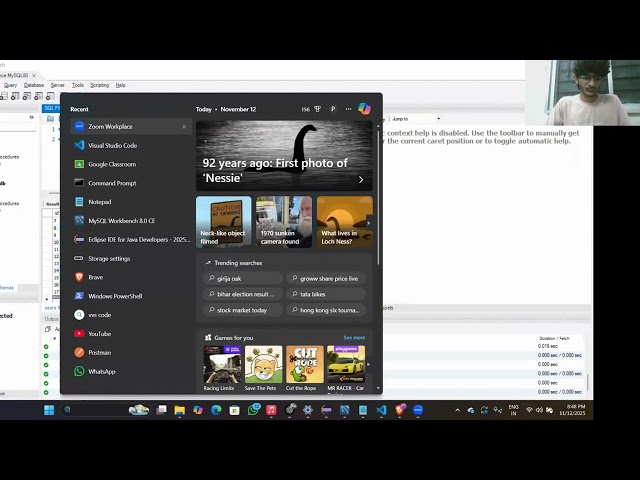Open 'Neck-like object filmed' card

224,222
